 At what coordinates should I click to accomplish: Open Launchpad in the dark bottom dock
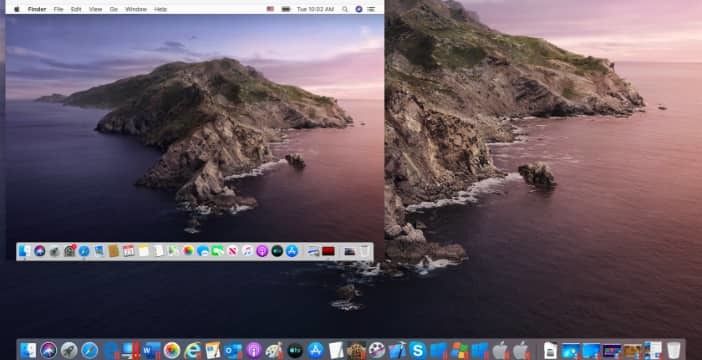[69, 350]
